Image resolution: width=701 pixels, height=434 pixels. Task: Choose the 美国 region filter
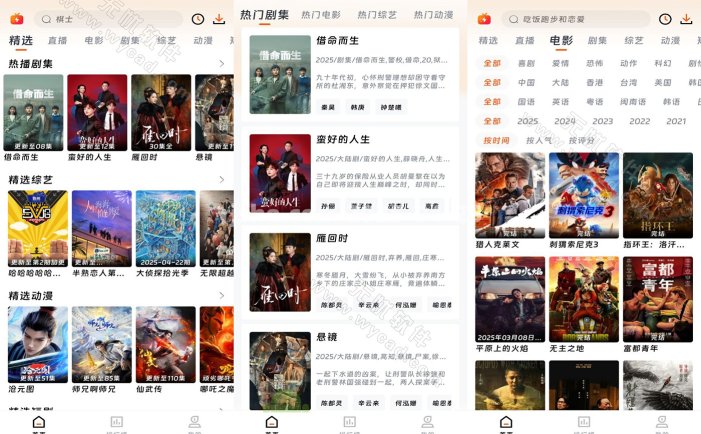663,83
